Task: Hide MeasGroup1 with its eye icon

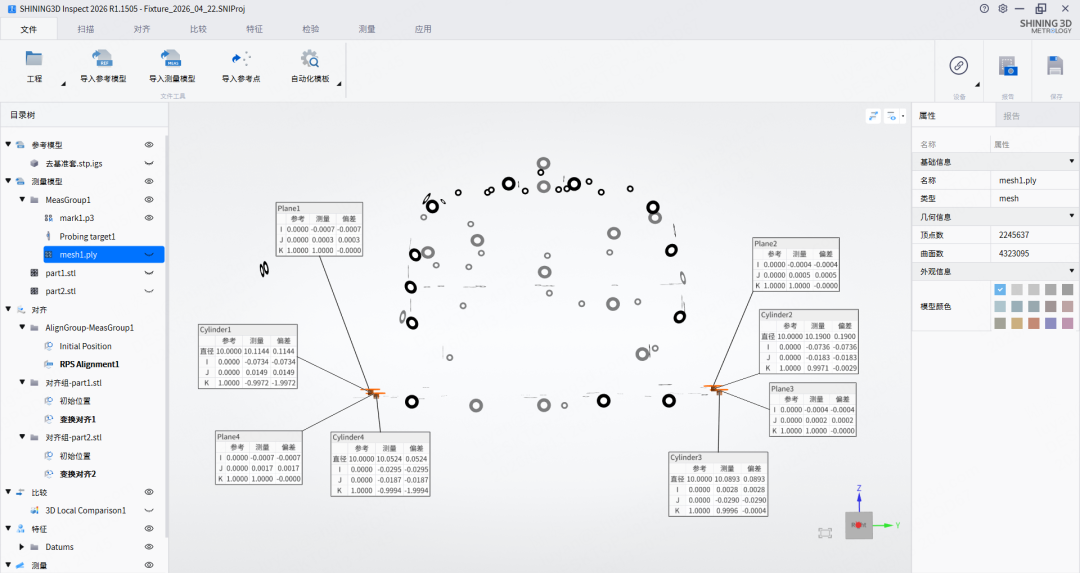Action: click(148, 200)
